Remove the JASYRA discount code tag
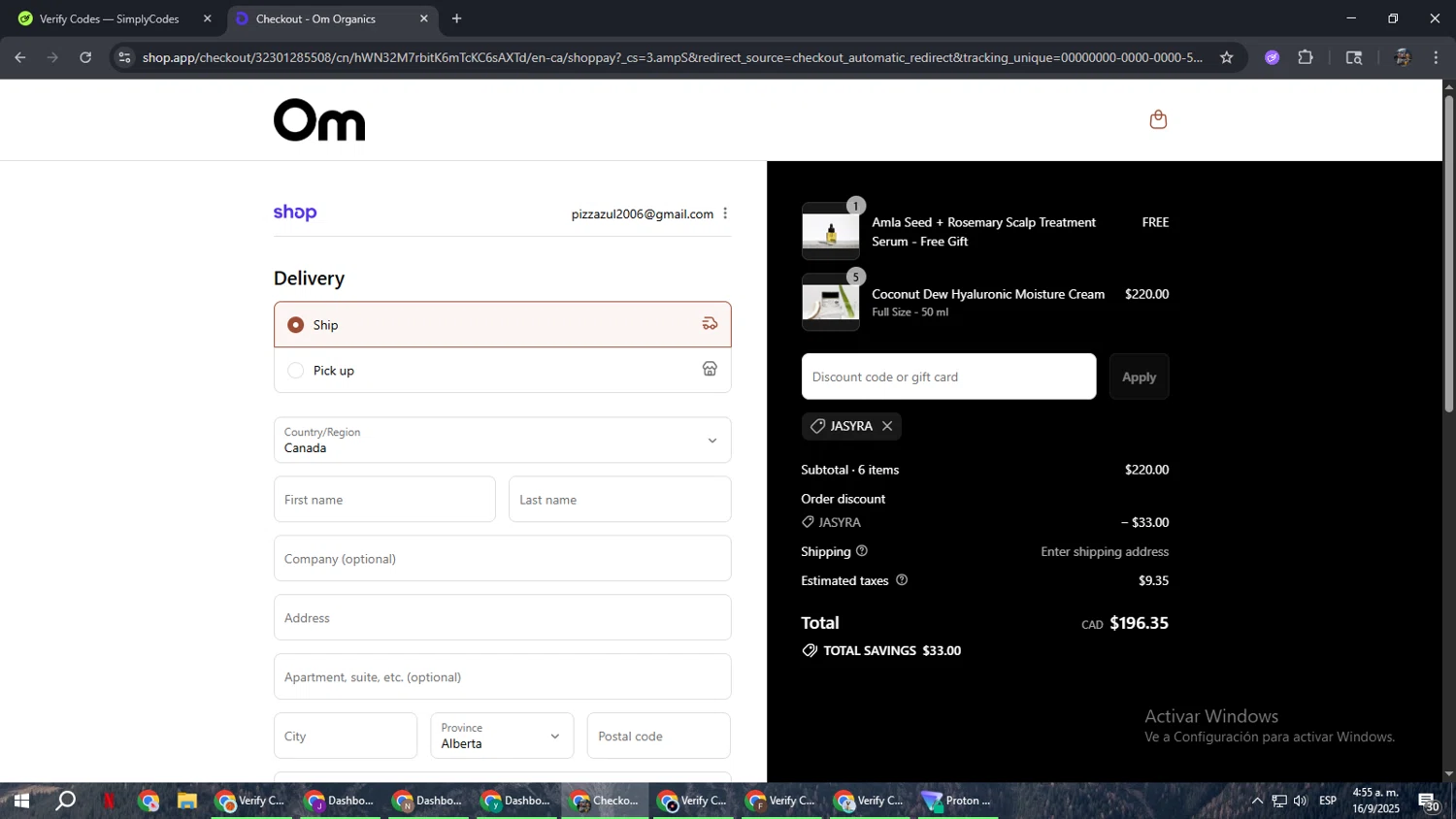Image resolution: width=1456 pixels, height=819 pixels. click(887, 426)
